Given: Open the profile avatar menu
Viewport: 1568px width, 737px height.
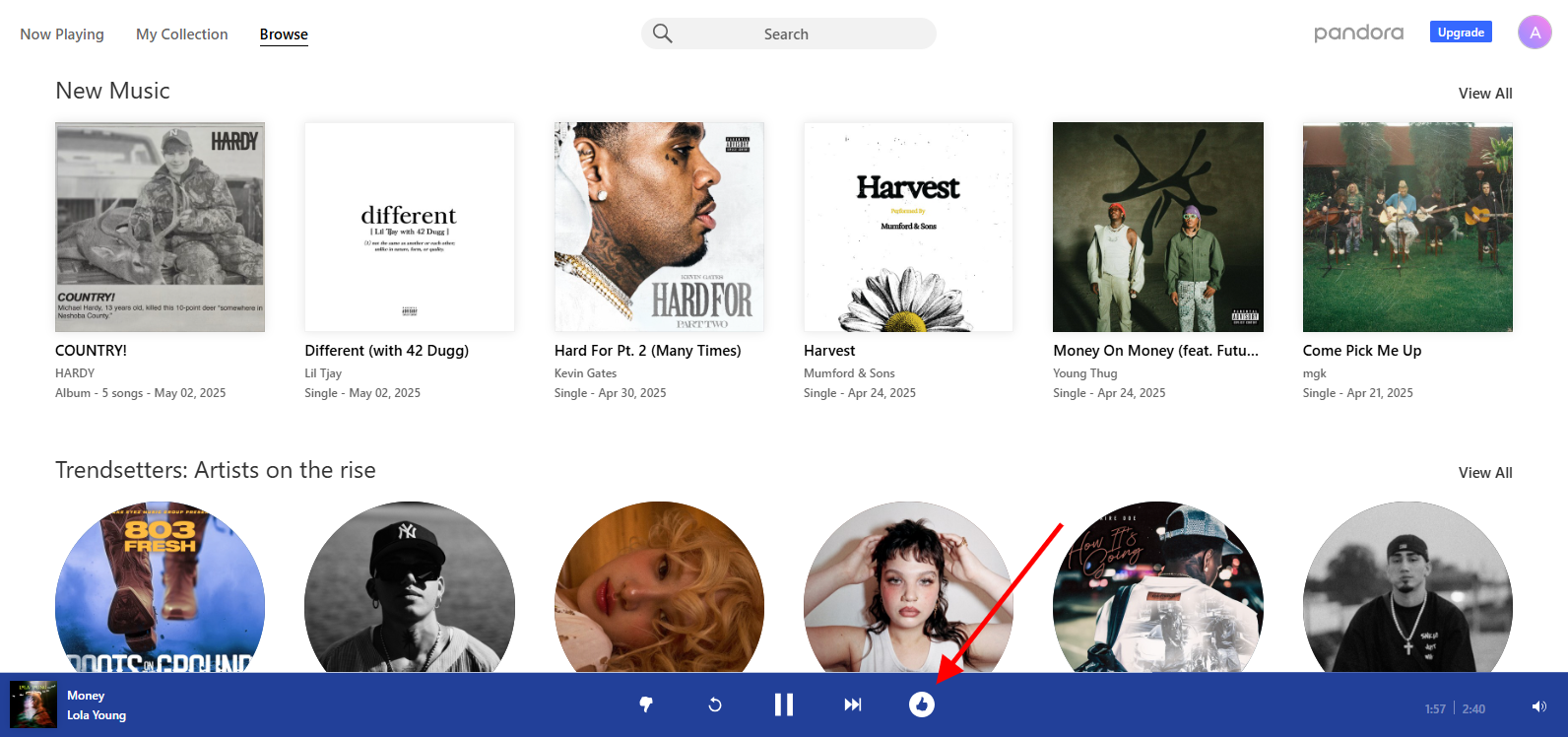Looking at the screenshot, I should pos(1535,33).
